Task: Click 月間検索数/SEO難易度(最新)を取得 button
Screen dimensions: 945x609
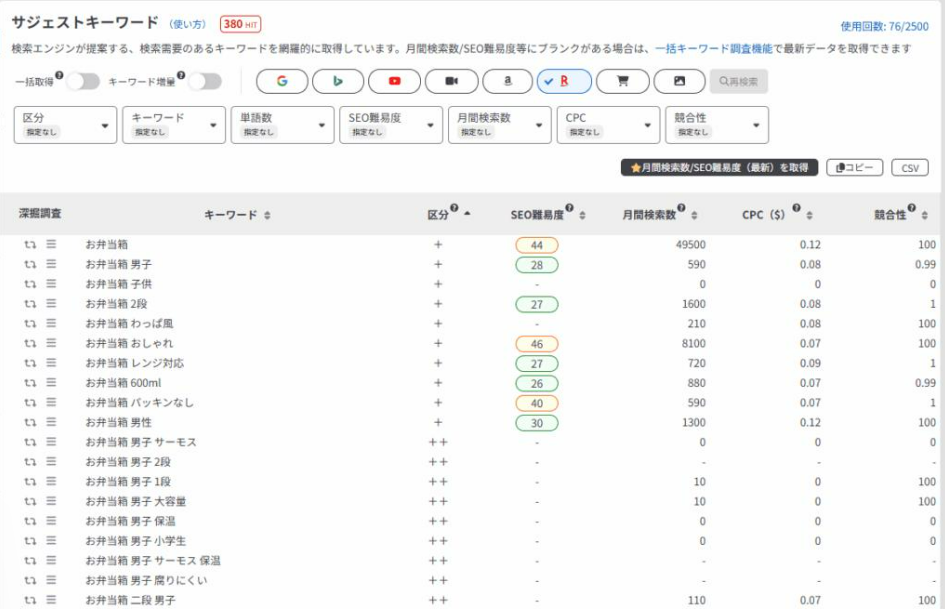Action: click(719, 168)
